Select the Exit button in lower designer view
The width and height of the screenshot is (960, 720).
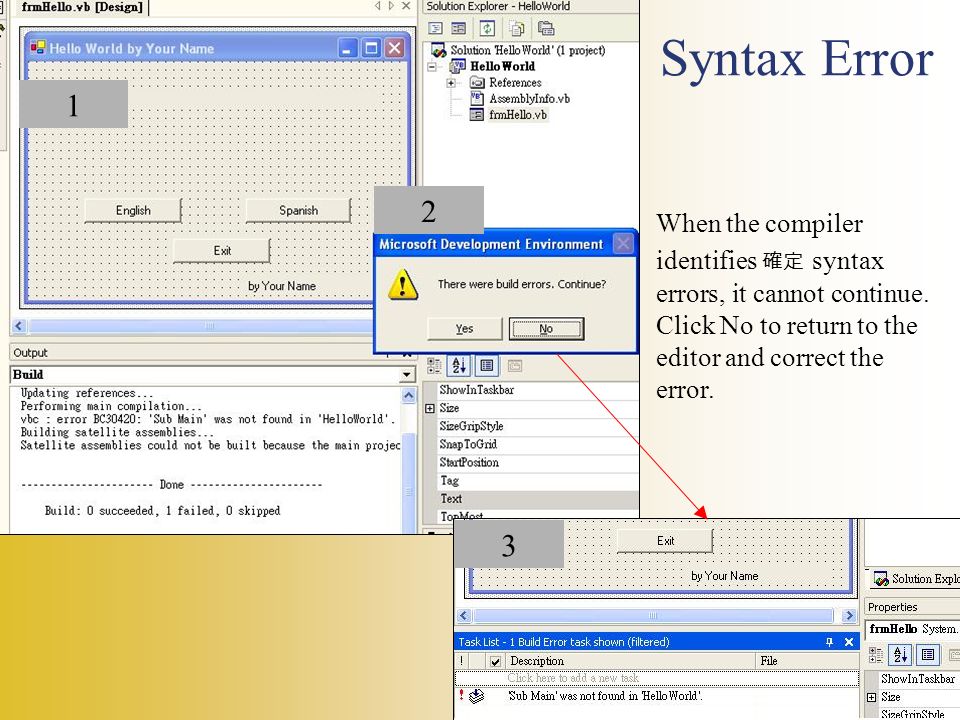pyautogui.click(x=665, y=541)
